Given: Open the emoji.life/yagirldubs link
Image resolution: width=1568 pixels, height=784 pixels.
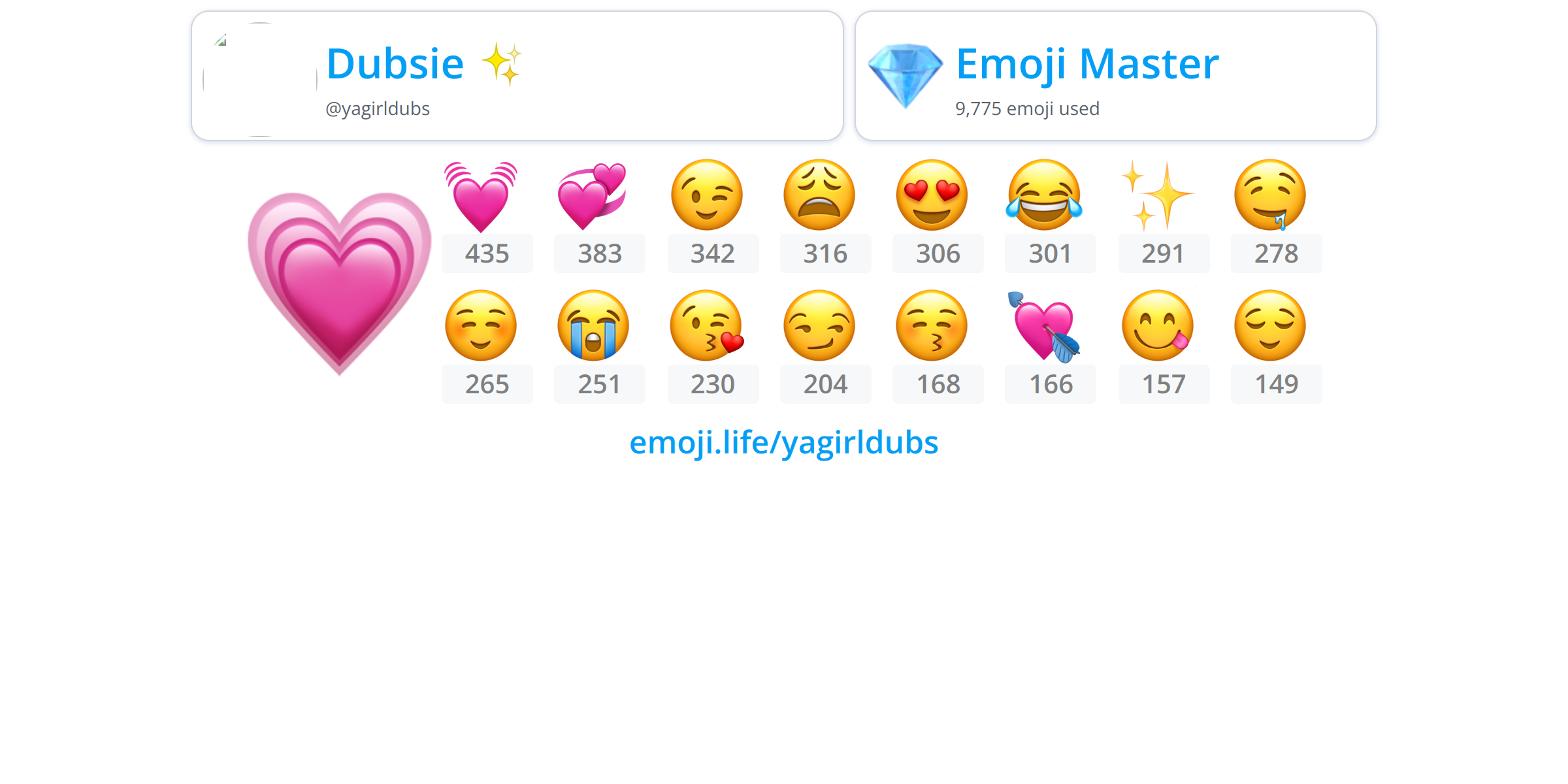Looking at the screenshot, I should [784, 443].
